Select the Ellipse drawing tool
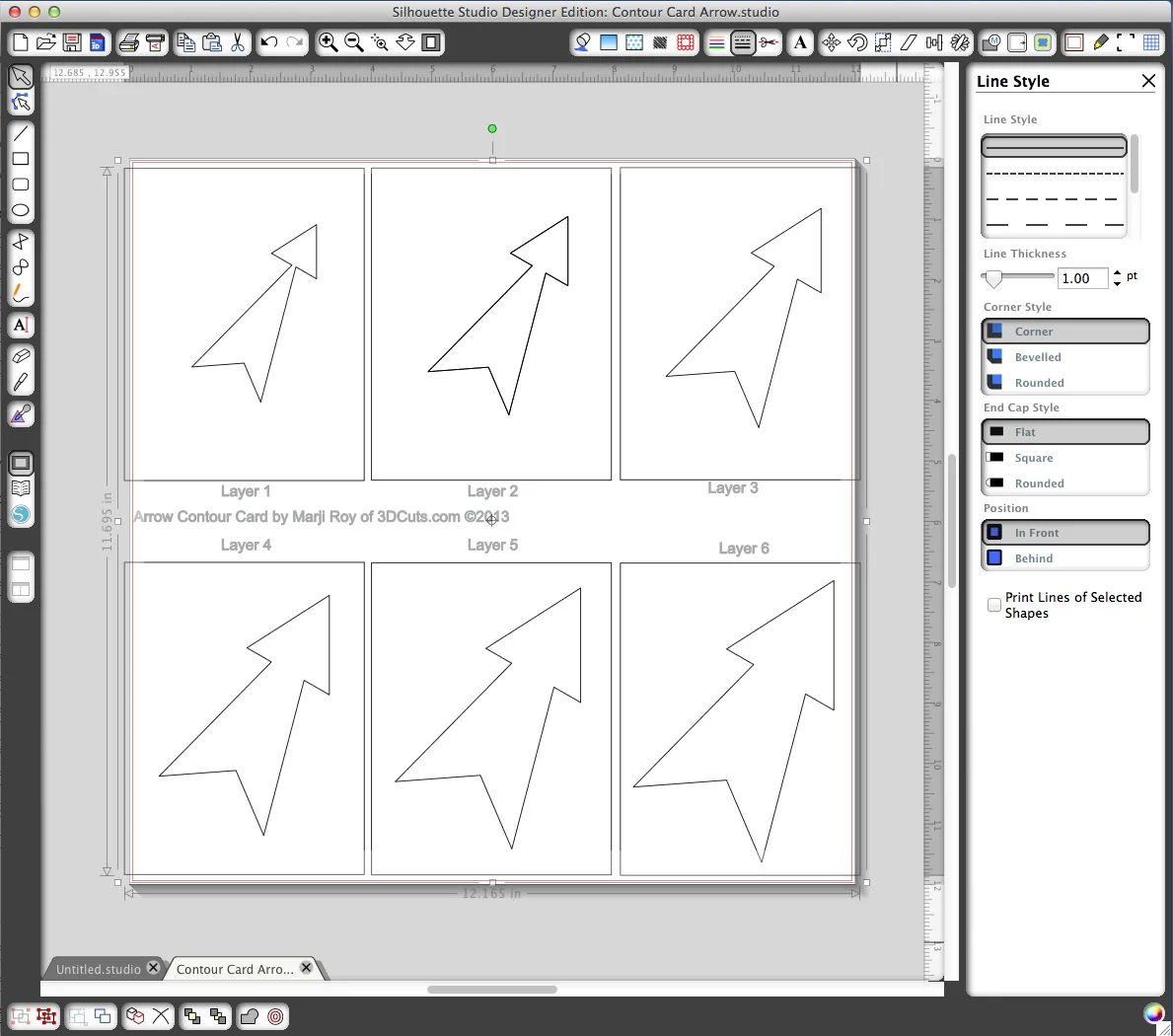Image resolution: width=1173 pixels, height=1036 pixels. coord(20,210)
